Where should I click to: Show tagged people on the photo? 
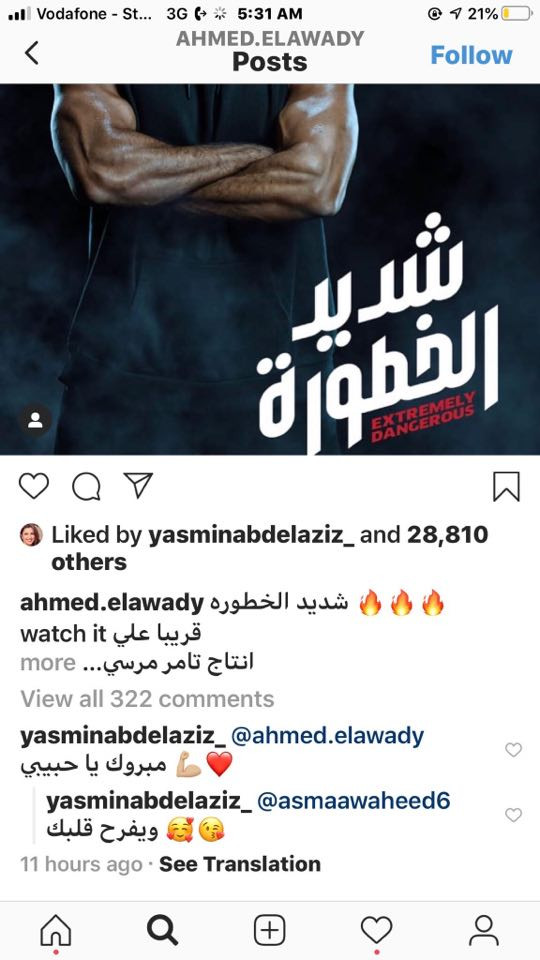click(36, 420)
